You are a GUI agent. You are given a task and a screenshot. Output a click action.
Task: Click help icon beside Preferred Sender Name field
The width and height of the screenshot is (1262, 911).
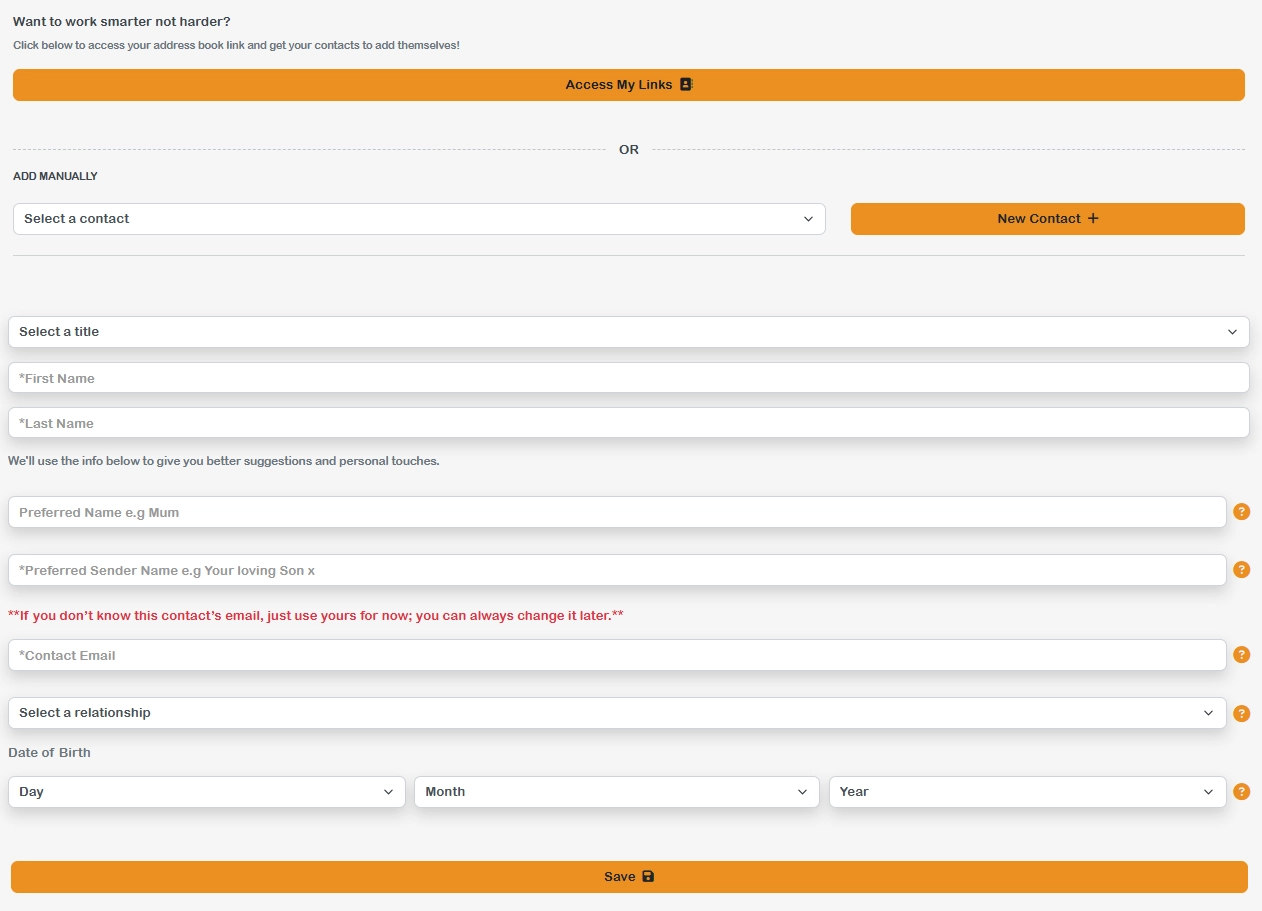1241,570
